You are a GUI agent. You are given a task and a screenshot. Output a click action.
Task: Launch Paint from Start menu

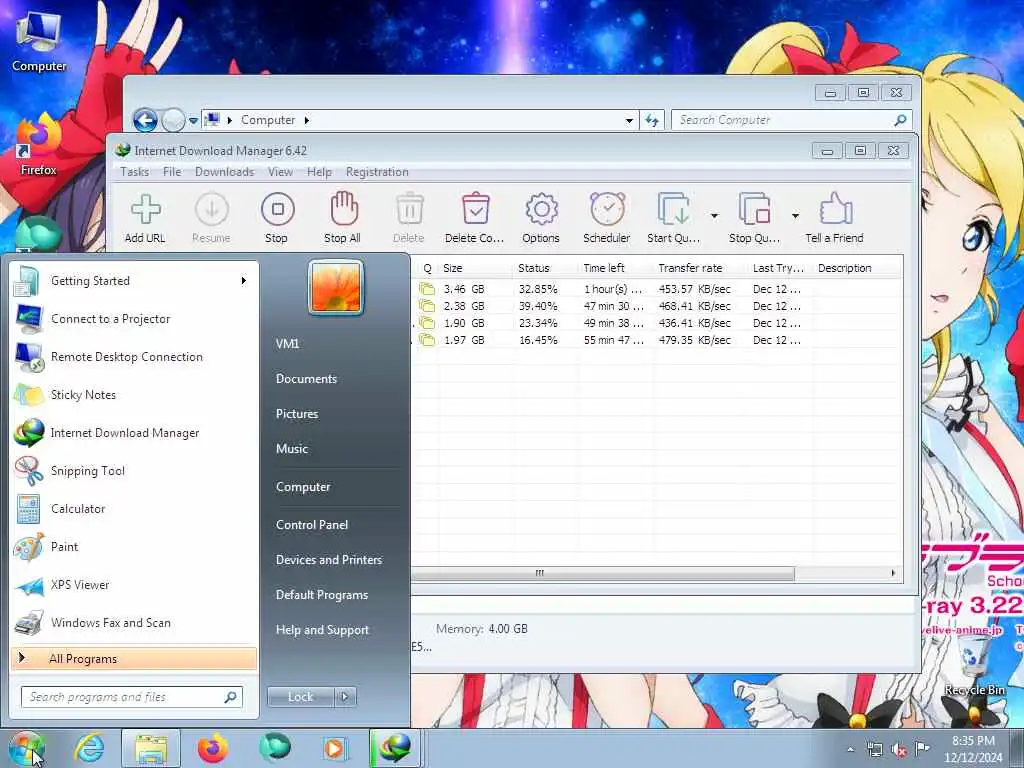coord(133,547)
